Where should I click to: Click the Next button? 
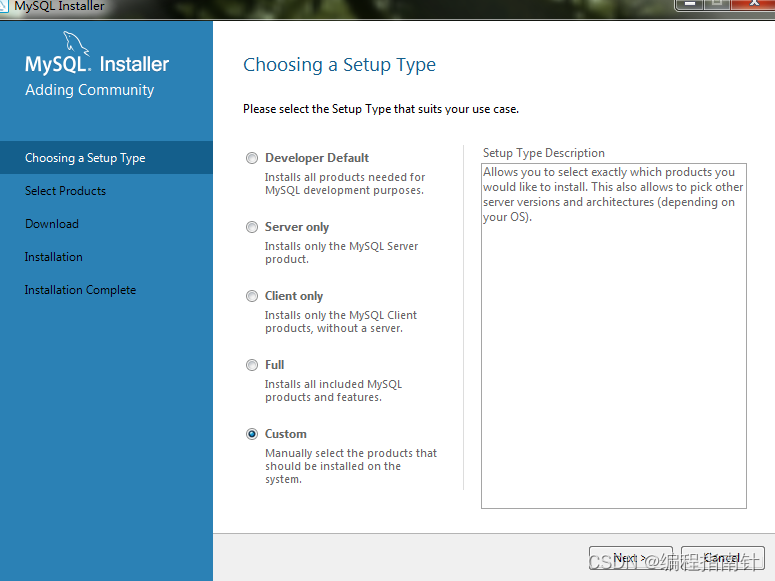[631, 558]
